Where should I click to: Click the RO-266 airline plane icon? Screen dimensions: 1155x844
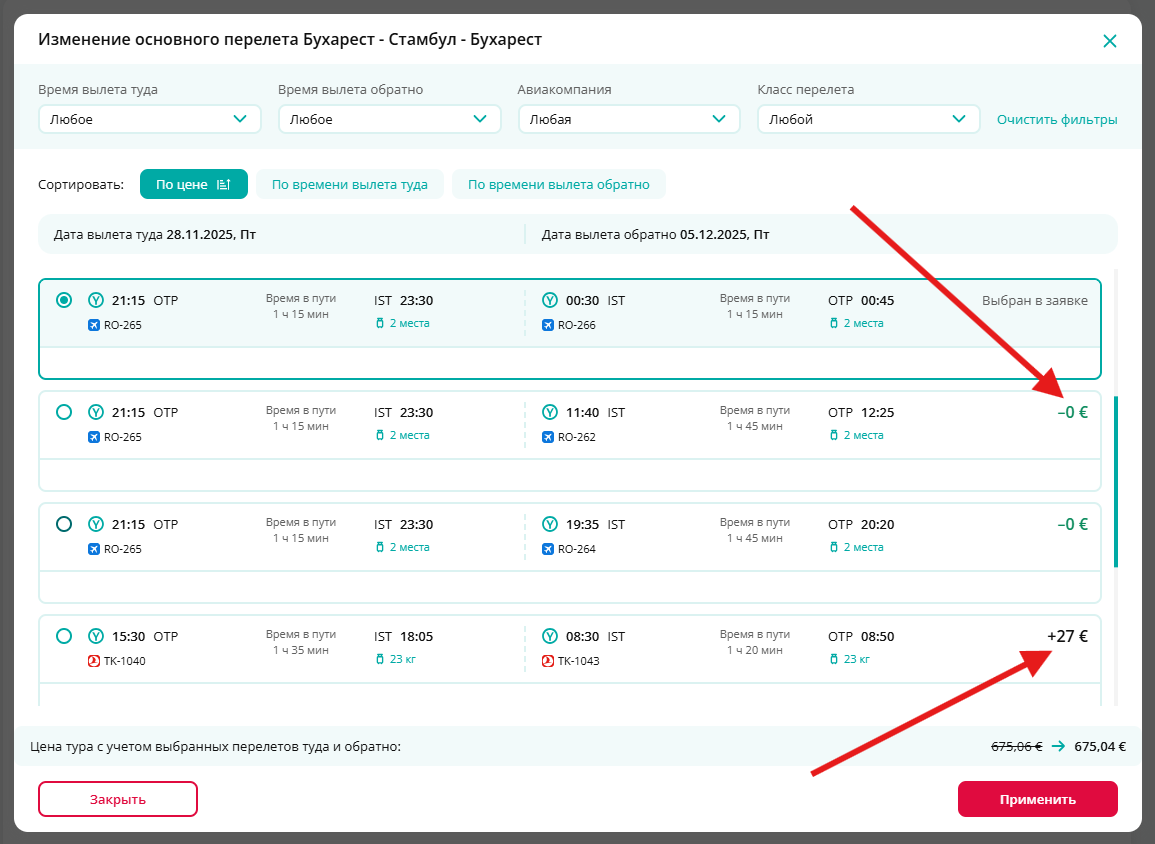pyautogui.click(x=548, y=325)
